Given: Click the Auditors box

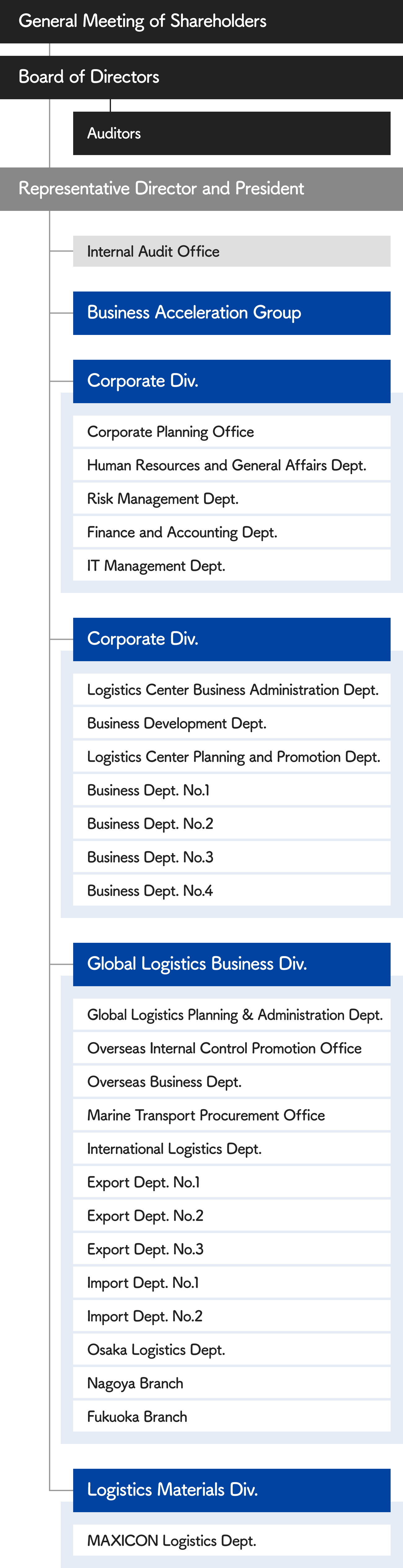Looking at the screenshot, I should click(231, 133).
